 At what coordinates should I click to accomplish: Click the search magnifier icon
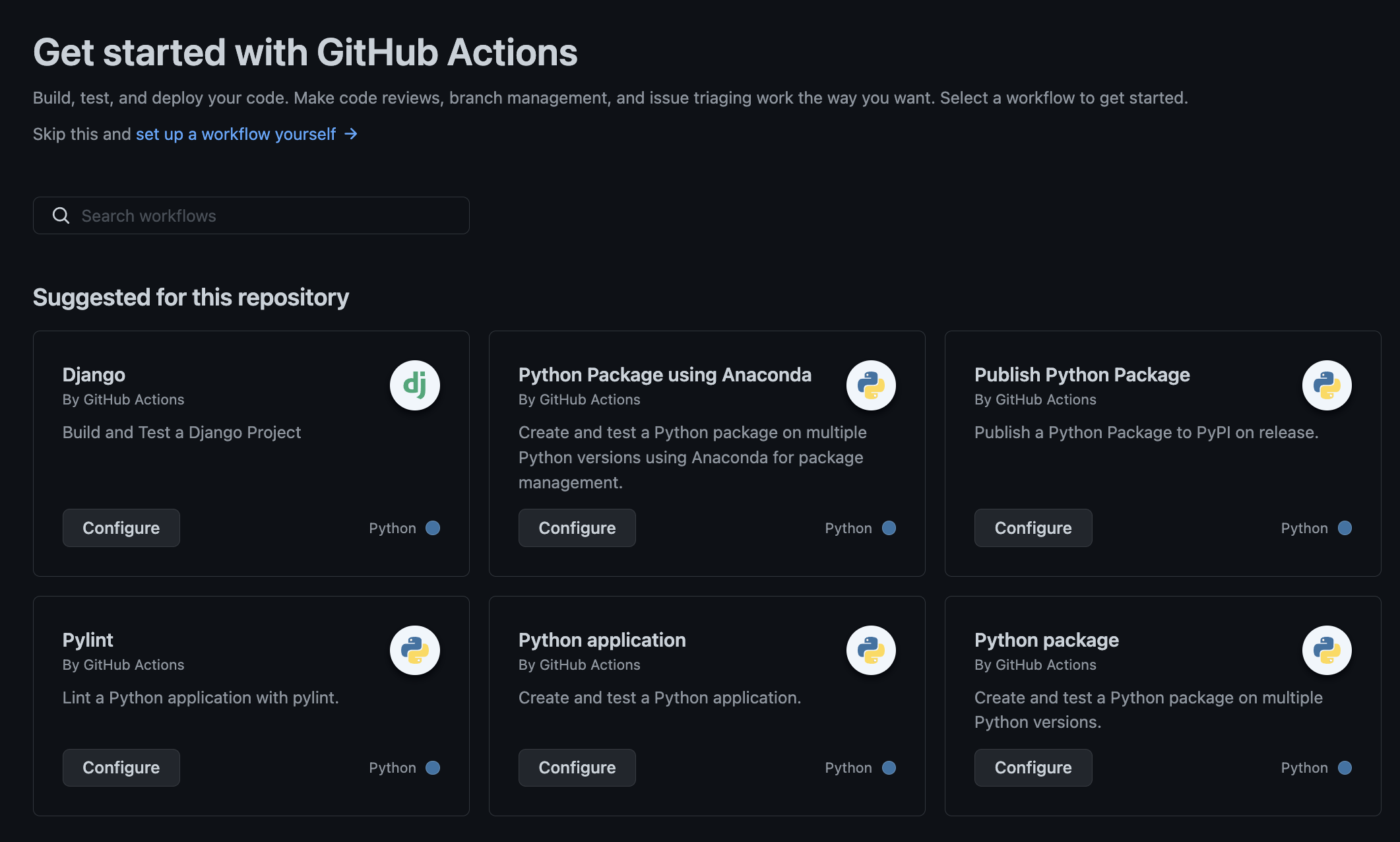click(x=61, y=216)
